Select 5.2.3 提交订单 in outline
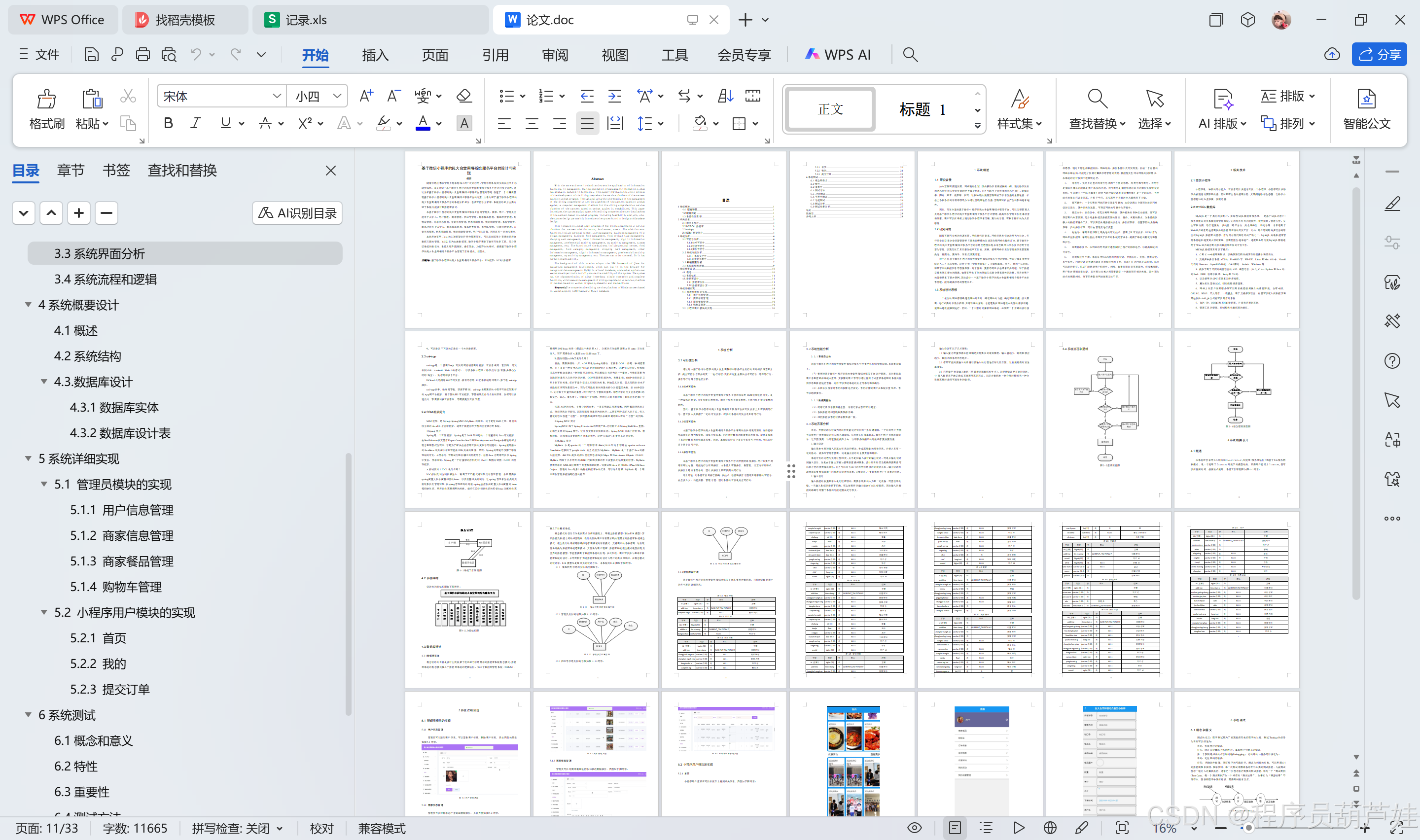The image size is (1420, 840). [110, 689]
